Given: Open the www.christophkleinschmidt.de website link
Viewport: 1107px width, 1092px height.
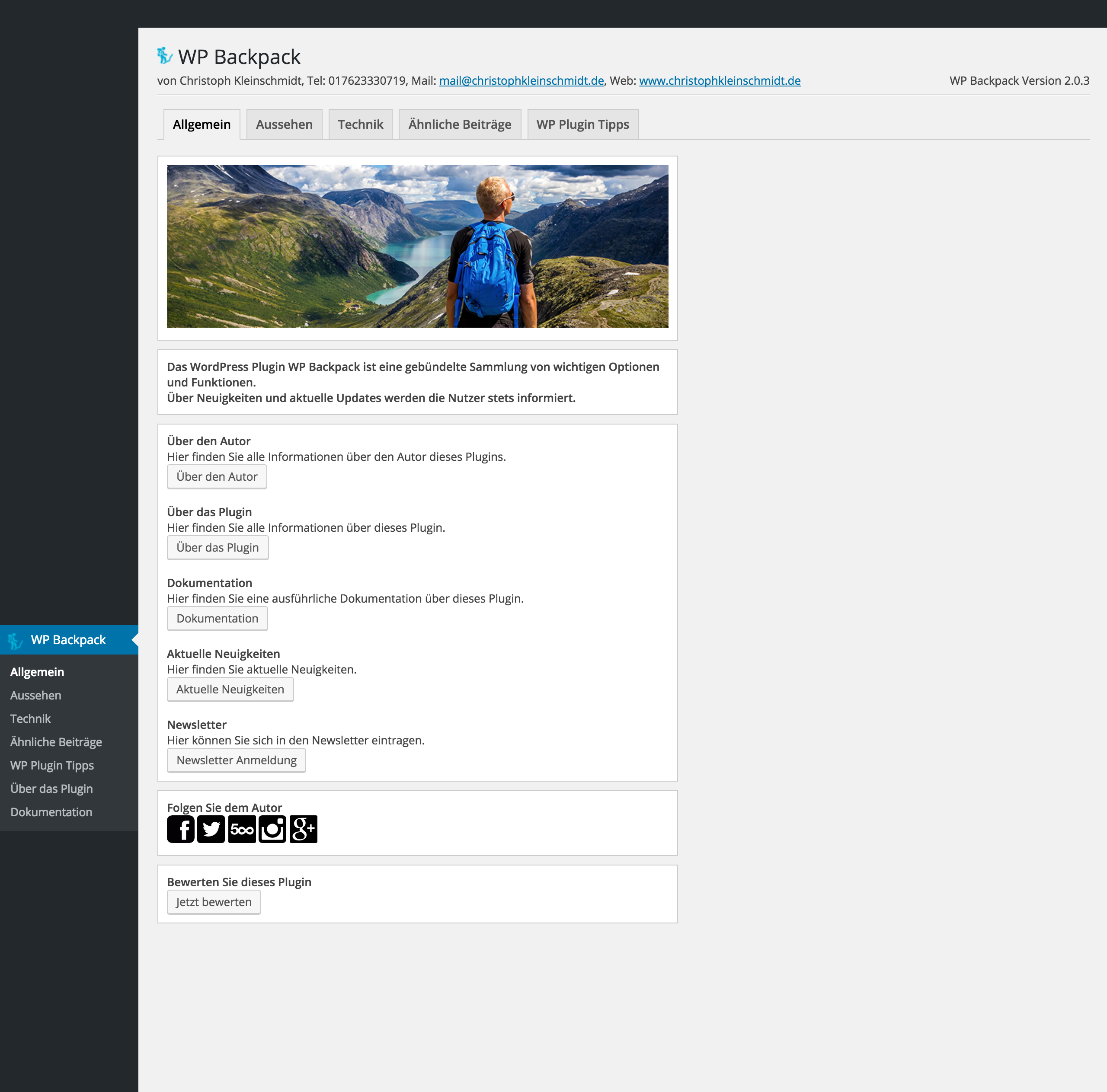Looking at the screenshot, I should pos(720,80).
